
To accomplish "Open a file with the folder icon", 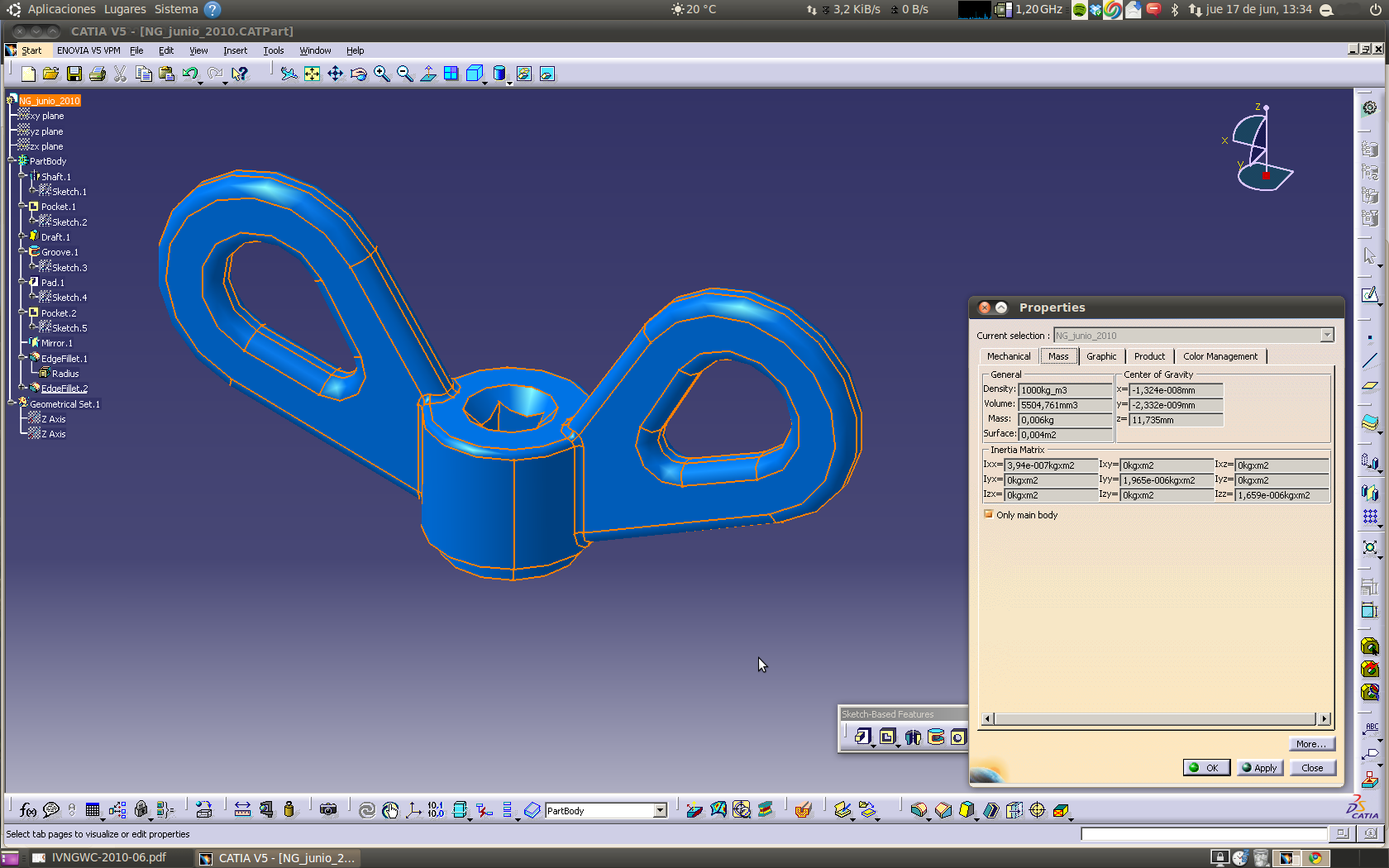I will (x=51, y=74).
